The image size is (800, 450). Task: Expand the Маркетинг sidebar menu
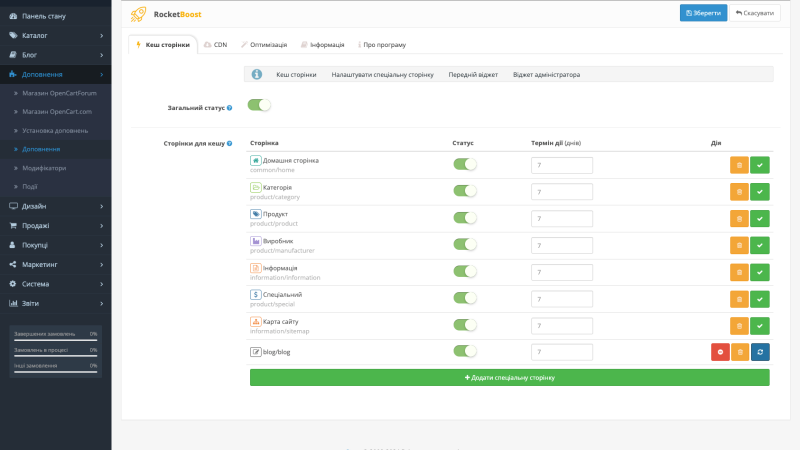pos(56,264)
